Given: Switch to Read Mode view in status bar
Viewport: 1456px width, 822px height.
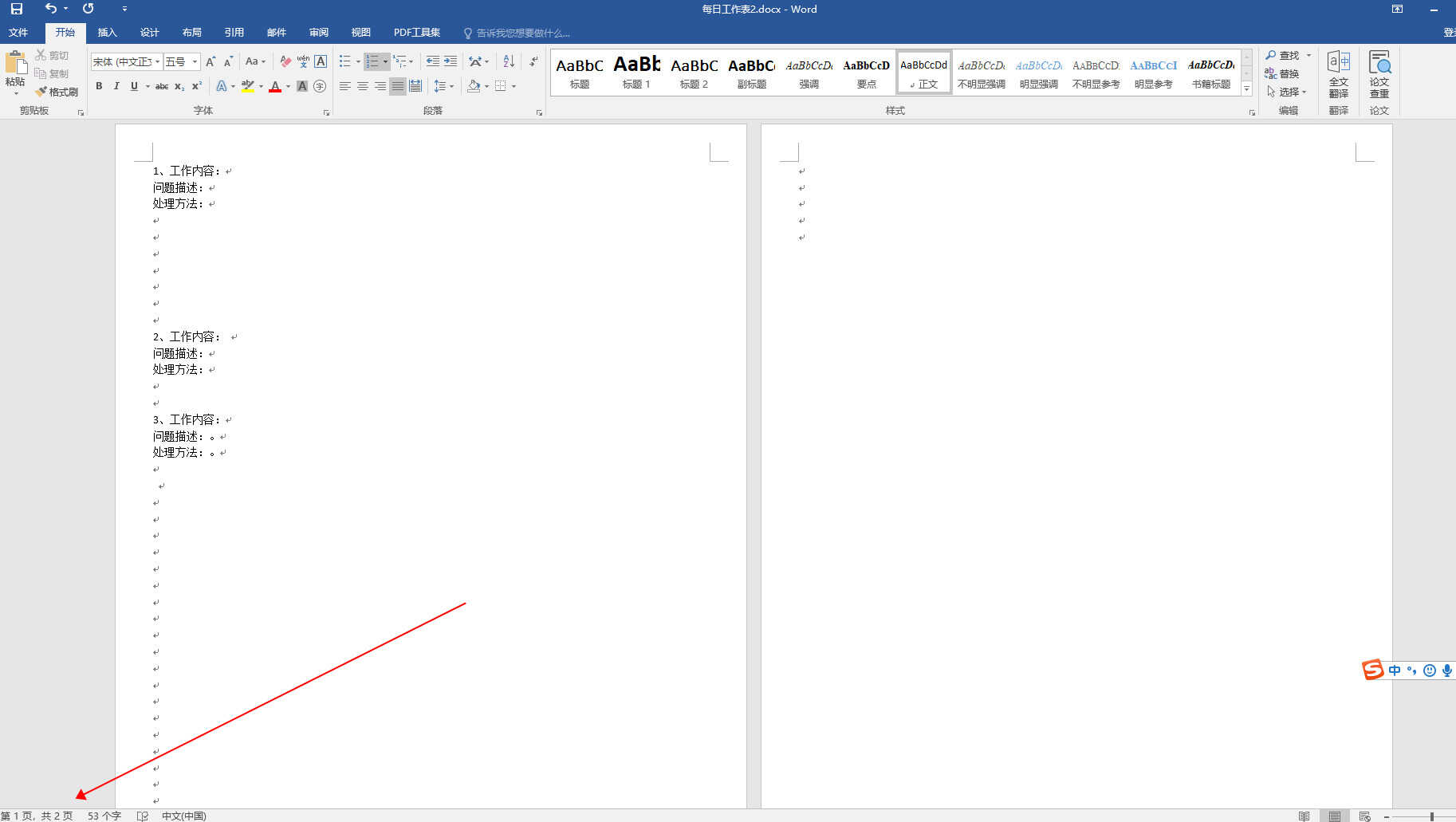Looking at the screenshot, I should point(1304,816).
